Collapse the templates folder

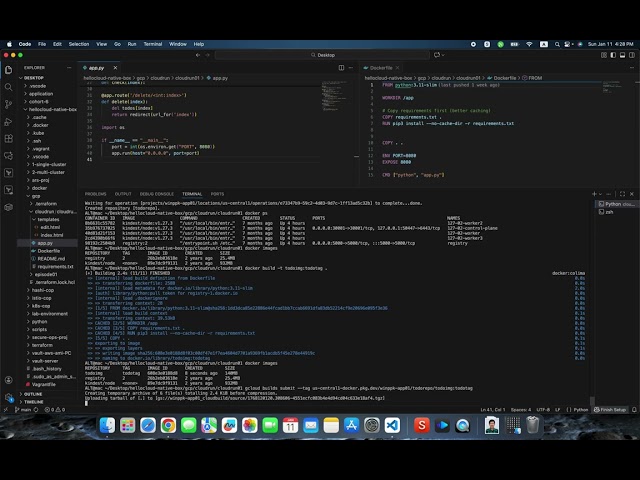click(x=48, y=220)
